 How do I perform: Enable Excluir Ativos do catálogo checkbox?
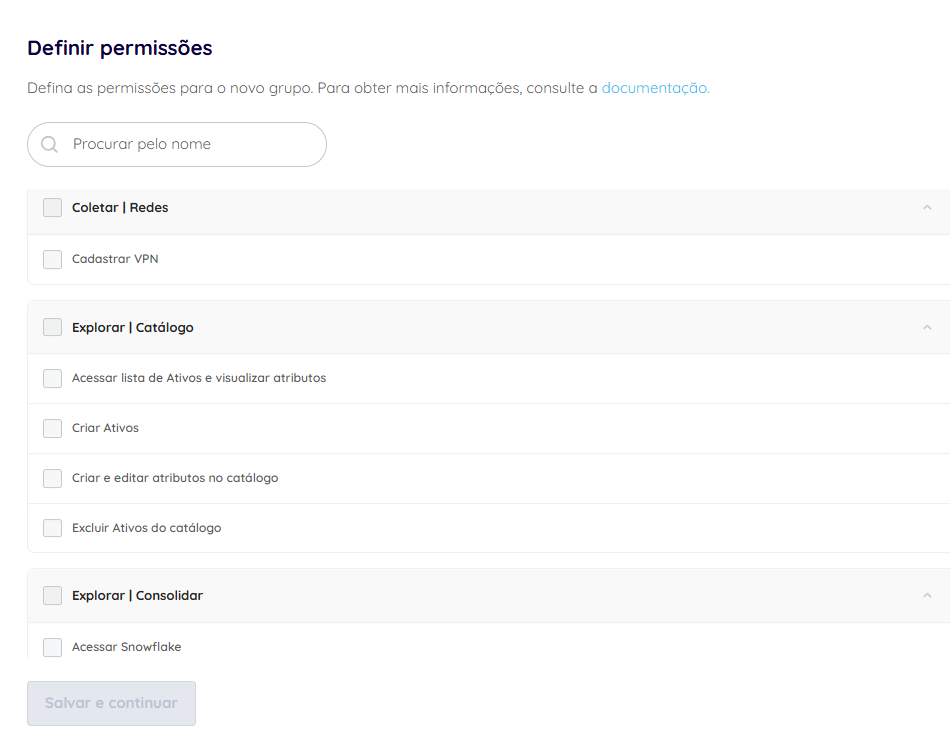(53, 528)
